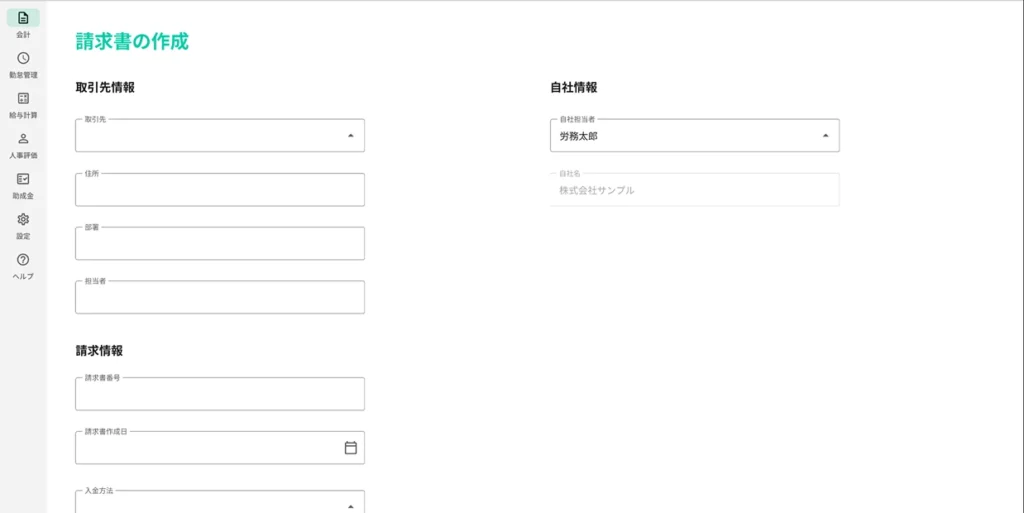This screenshot has height=513, width=1024.
Task: Open the 会計 (Accounting) sidebar icon
Action: (x=23, y=18)
